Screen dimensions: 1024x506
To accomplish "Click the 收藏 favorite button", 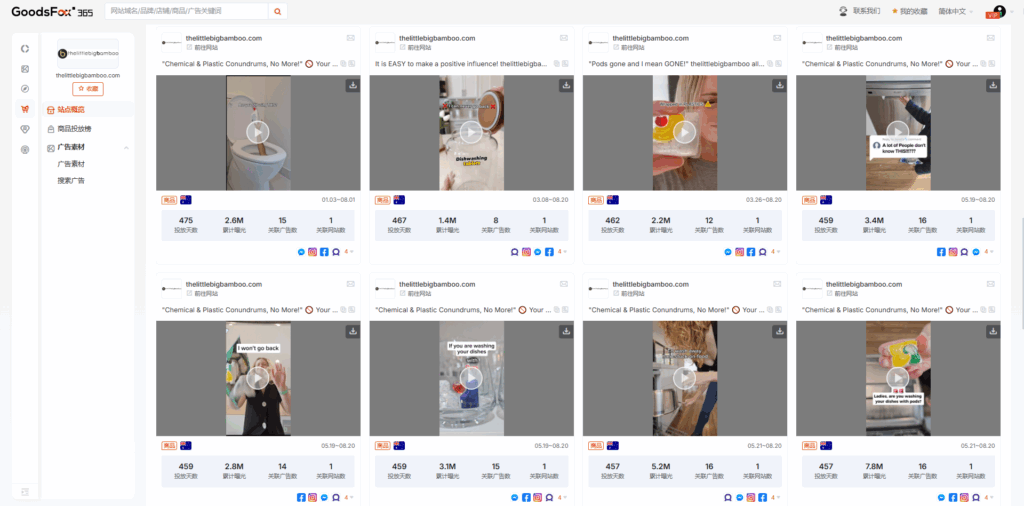I will tap(88, 89).
